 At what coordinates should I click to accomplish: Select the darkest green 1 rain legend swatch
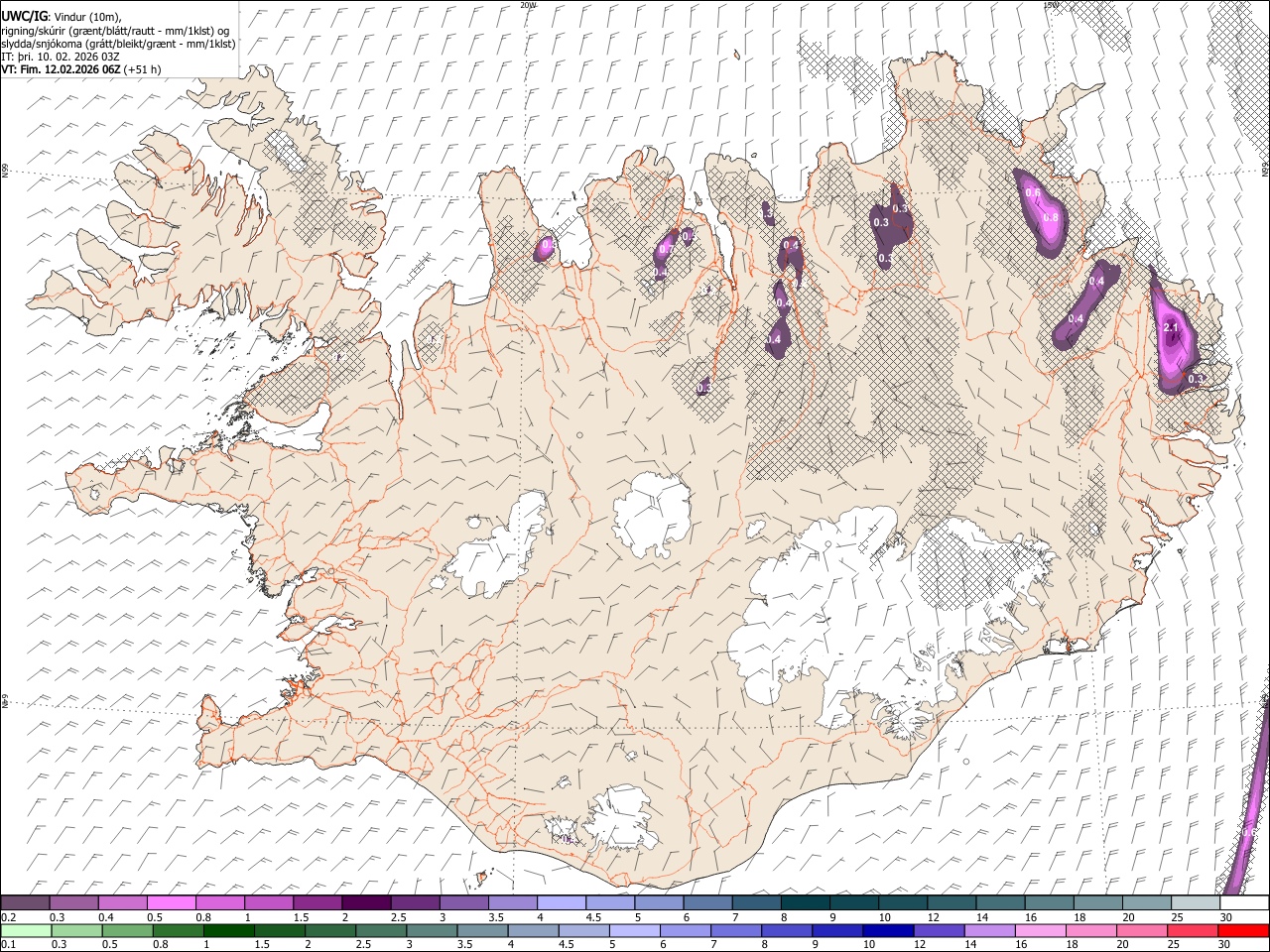coord(229,931)
